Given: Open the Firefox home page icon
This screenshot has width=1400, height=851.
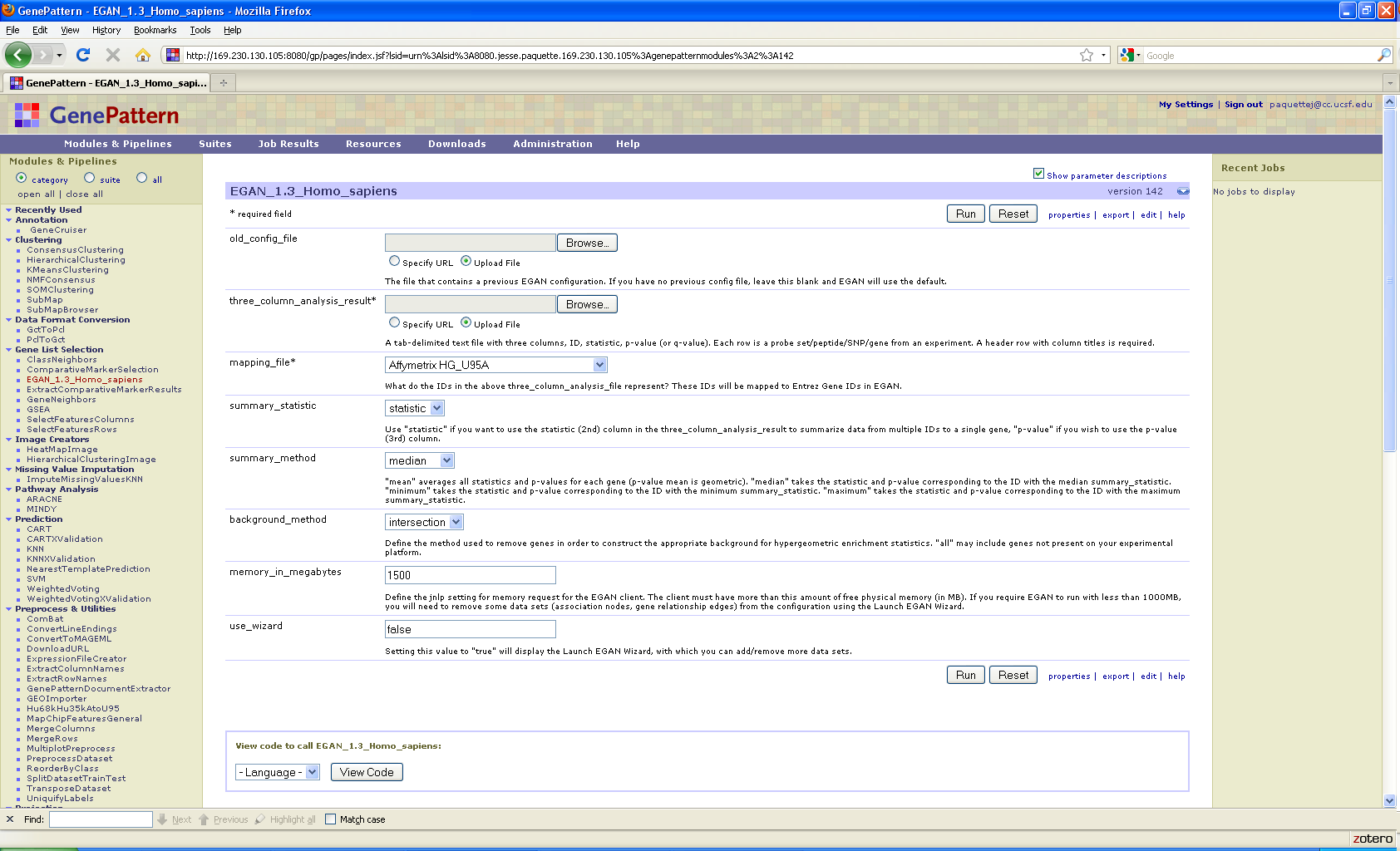Looking at the screenshot, I should [143, 55].
